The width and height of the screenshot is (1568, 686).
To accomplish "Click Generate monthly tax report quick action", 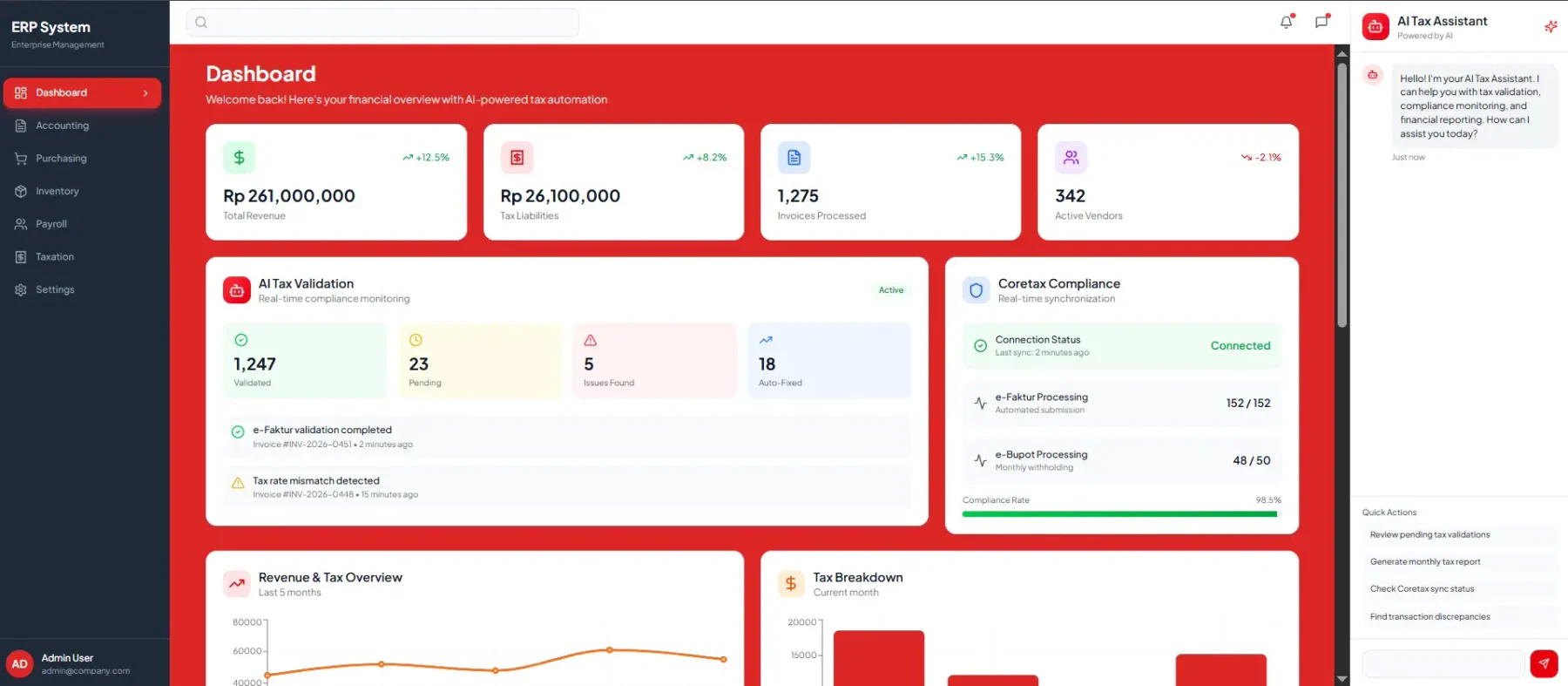I will [1460, 562].
